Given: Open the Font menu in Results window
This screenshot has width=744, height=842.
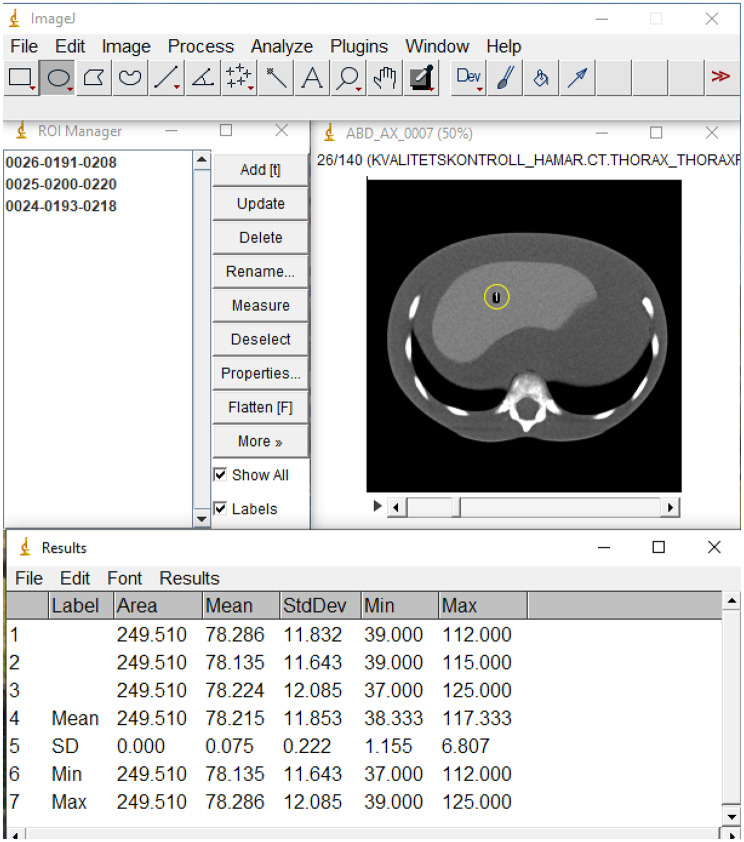Looking at the screenshot, I should coord(125,578).
